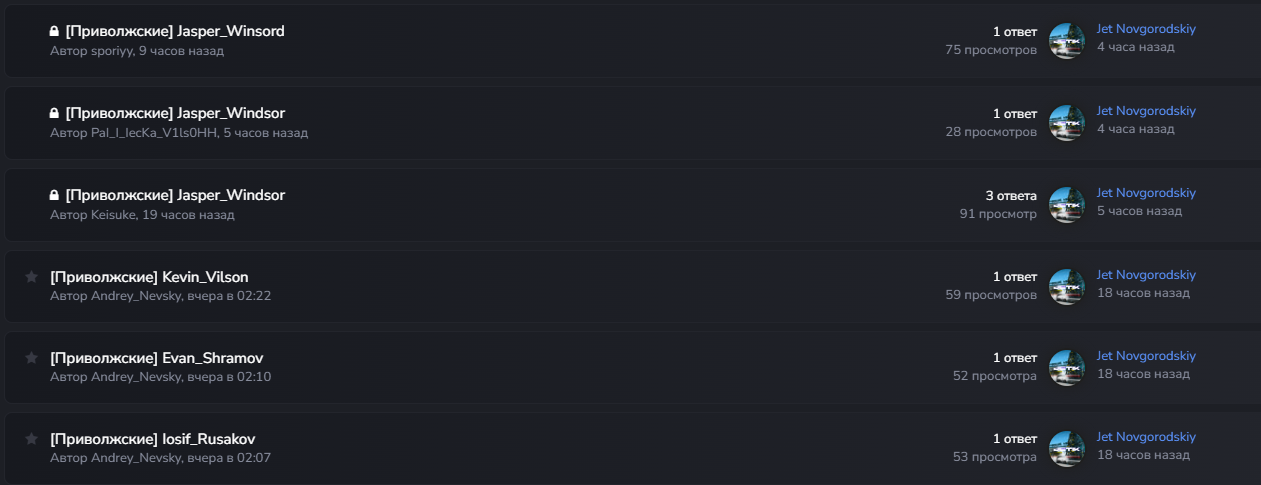
Task: Click the star icon next to Evan_Shramov
Action: tap(31, 358)
